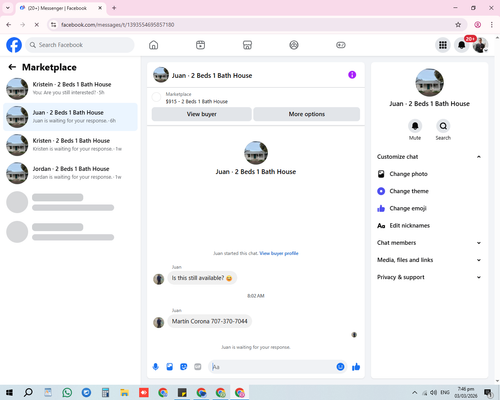The width and height of the screenshot is (500, 400).
Task: Attach a photo file
Action: (170, 367)
